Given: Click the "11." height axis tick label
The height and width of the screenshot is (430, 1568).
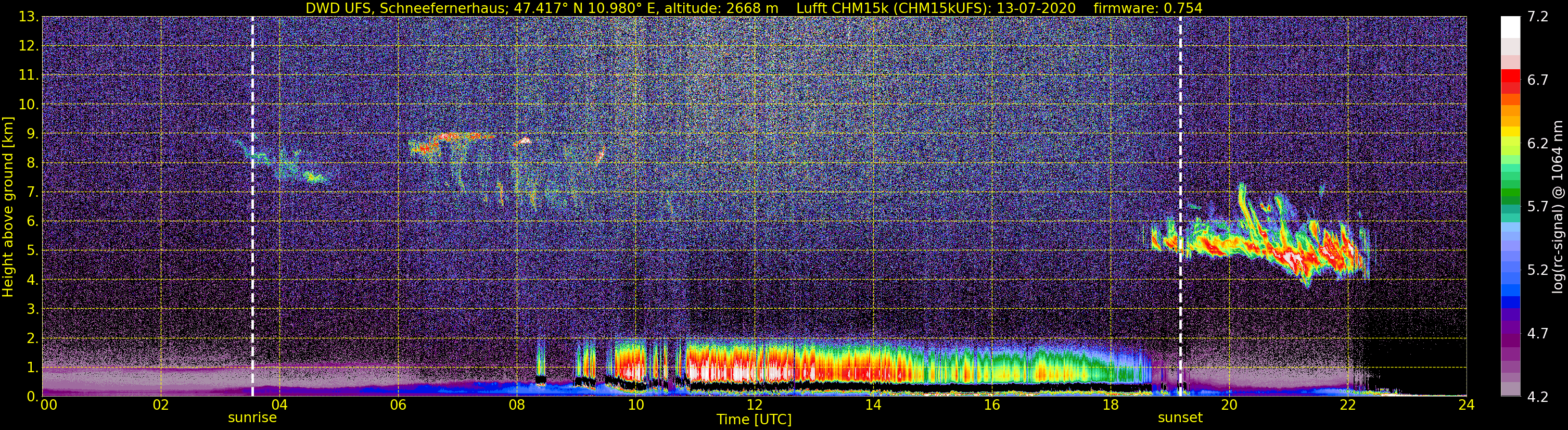Looking at the screenshot, I should (29, 75).
